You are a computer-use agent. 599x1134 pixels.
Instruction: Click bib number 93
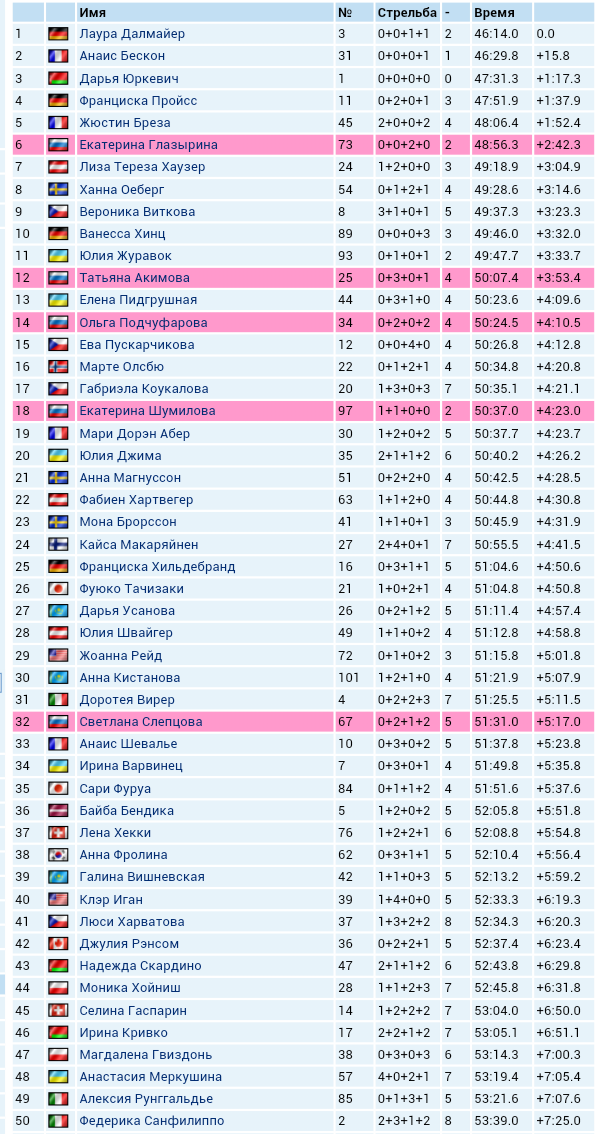pyautogui.click(x=345, y=256)
